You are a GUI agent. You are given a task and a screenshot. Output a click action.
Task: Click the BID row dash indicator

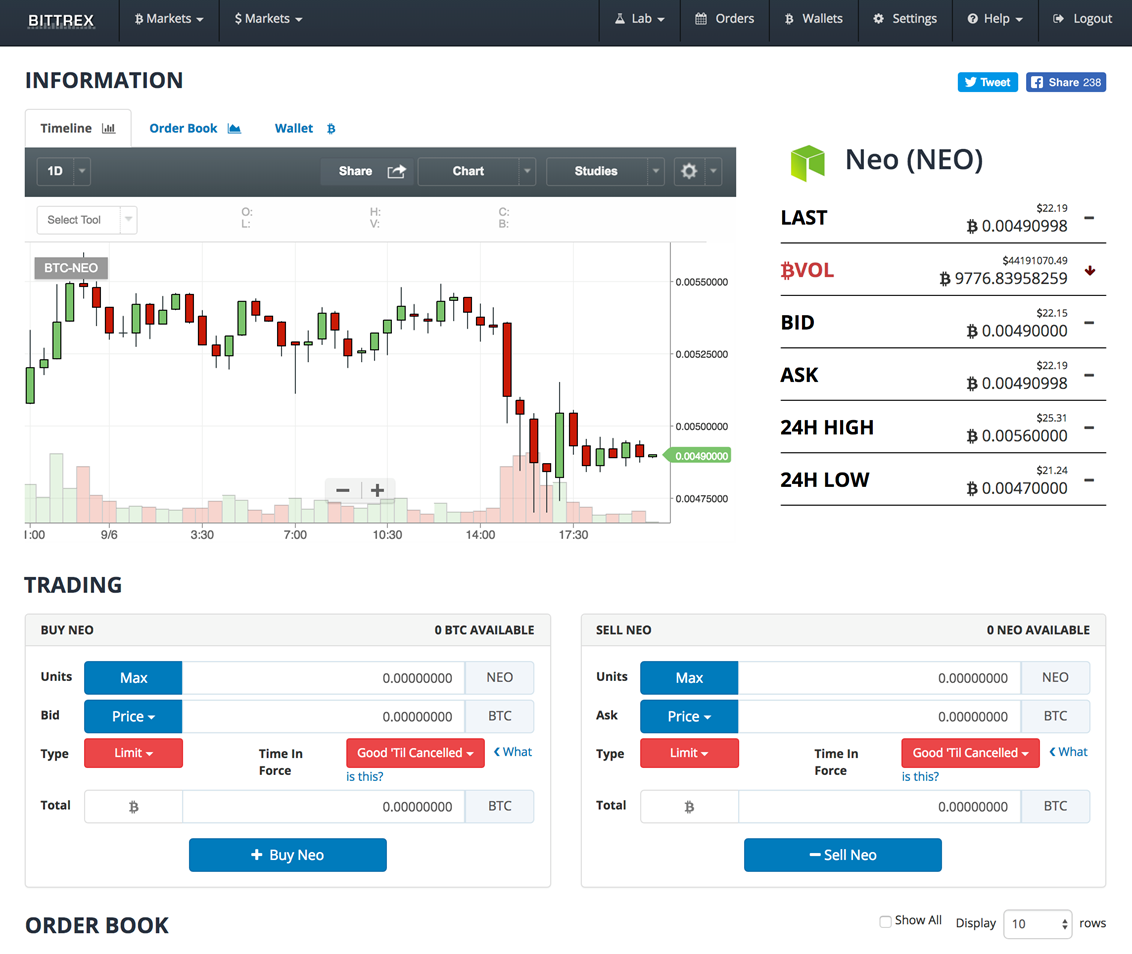pos(1089,322)
